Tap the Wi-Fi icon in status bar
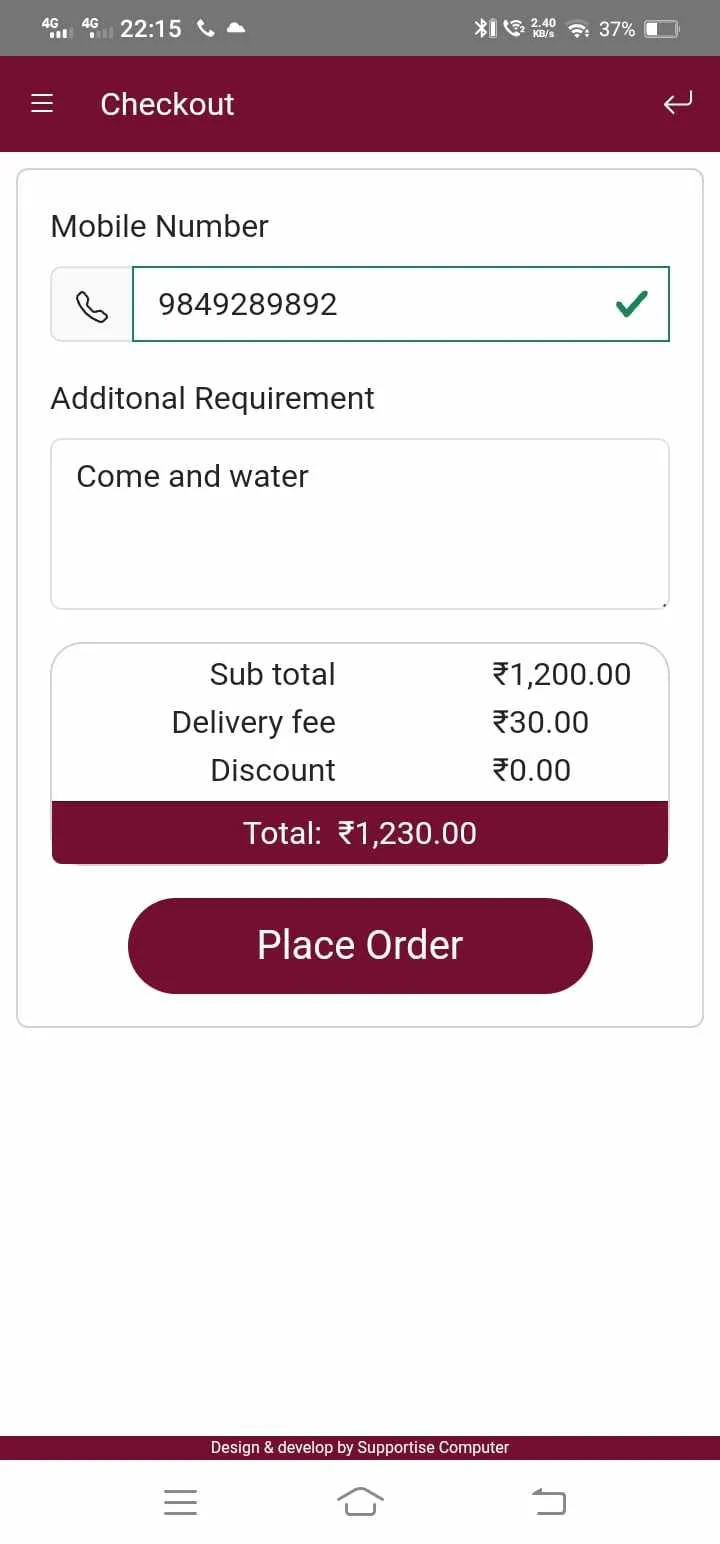 tap(577, 29)
